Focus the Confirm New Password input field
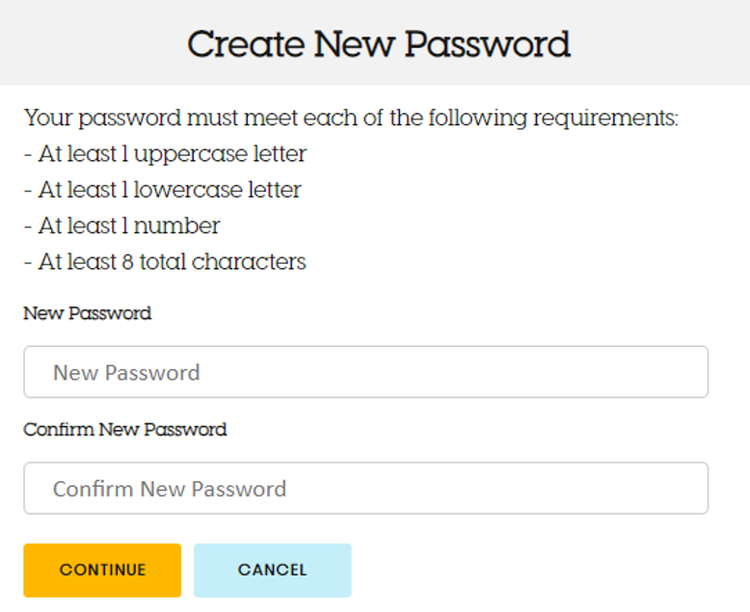This screenshot has height=612, width=750. [366, 488]
